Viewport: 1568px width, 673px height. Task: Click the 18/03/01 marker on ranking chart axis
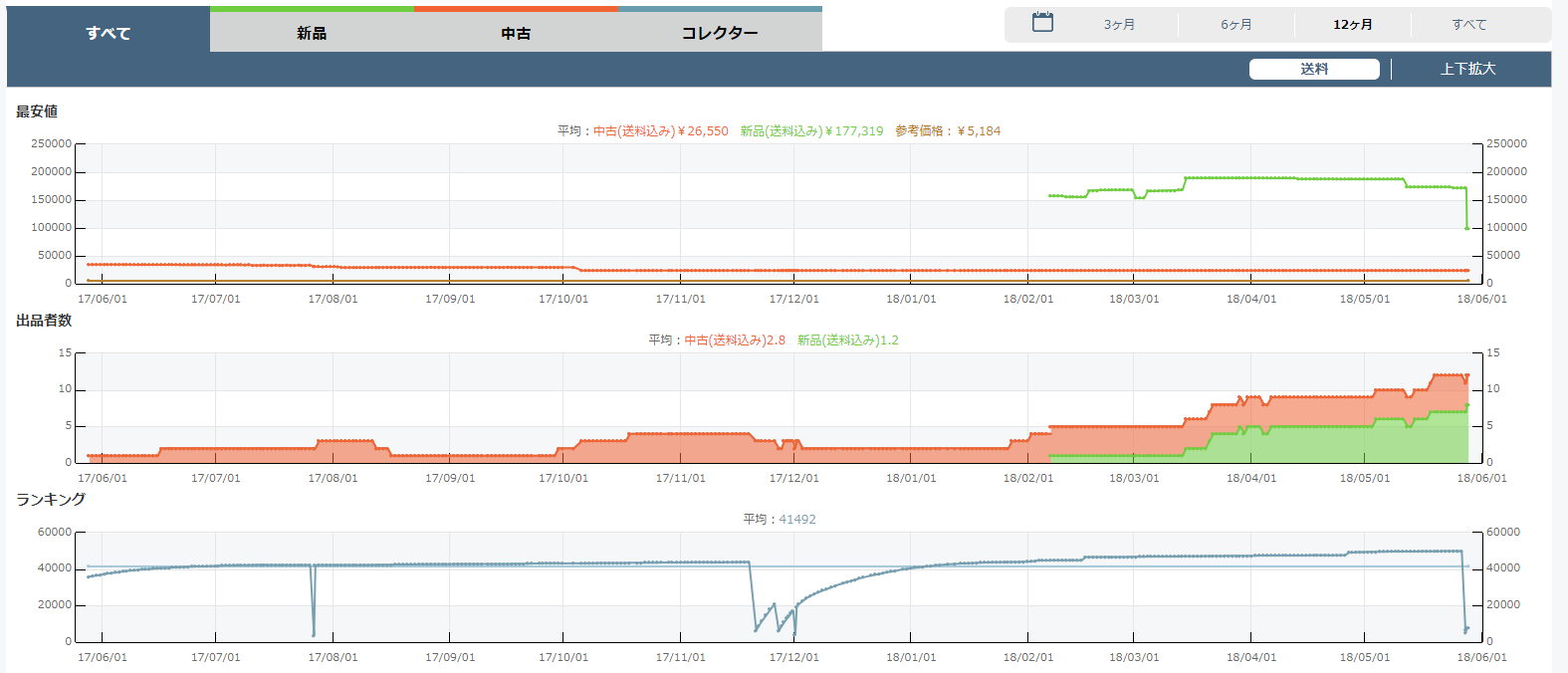click(1134, 657)
